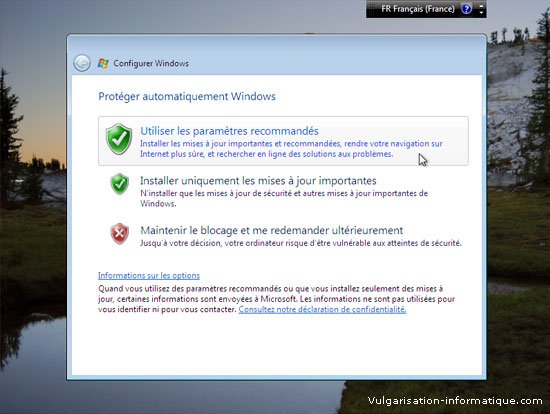Click the red shield beside Maintenir le blocage
The image size is (550, 414).
pyautogui.click(x=120, y=234)
